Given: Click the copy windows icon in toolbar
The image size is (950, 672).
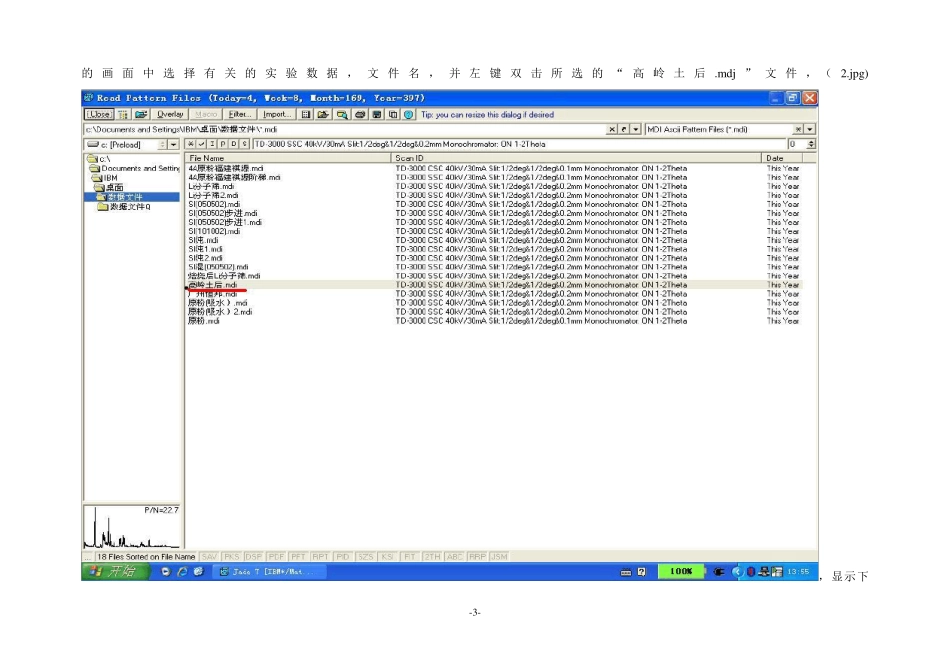Looking at the screenshot, I should click(x=392, y=115).
